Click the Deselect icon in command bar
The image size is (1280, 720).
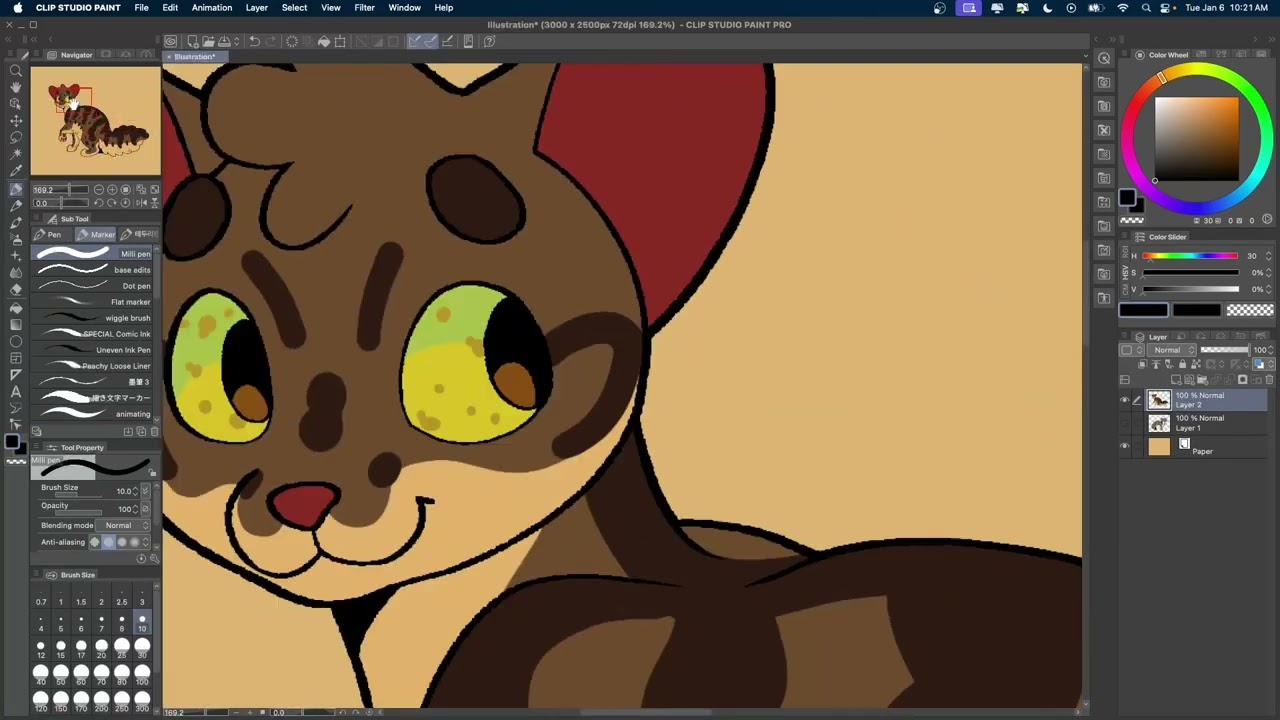point(361,41)
